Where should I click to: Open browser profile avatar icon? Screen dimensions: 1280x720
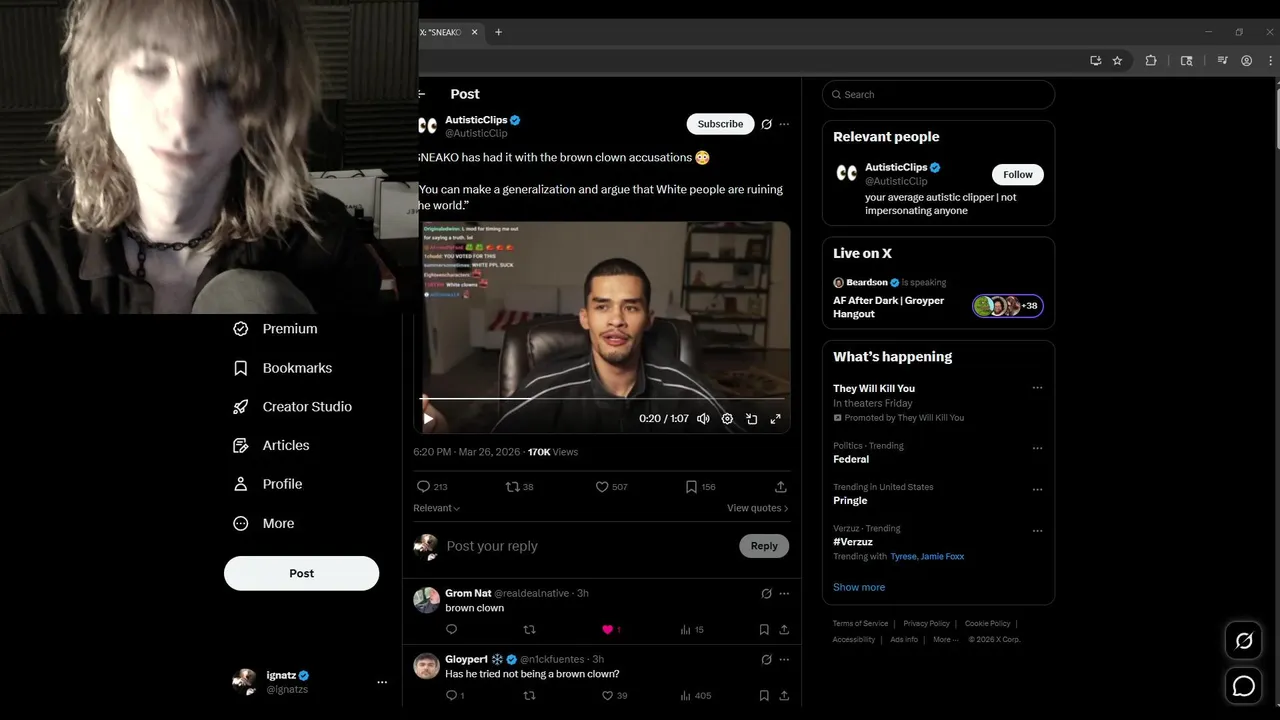[x=1246, y=61]
